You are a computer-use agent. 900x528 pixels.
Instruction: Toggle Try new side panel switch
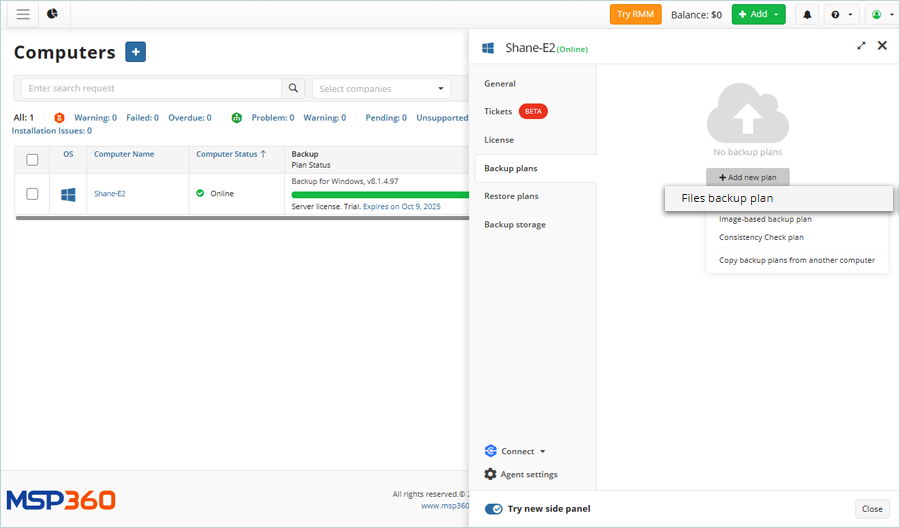(494, 509)
